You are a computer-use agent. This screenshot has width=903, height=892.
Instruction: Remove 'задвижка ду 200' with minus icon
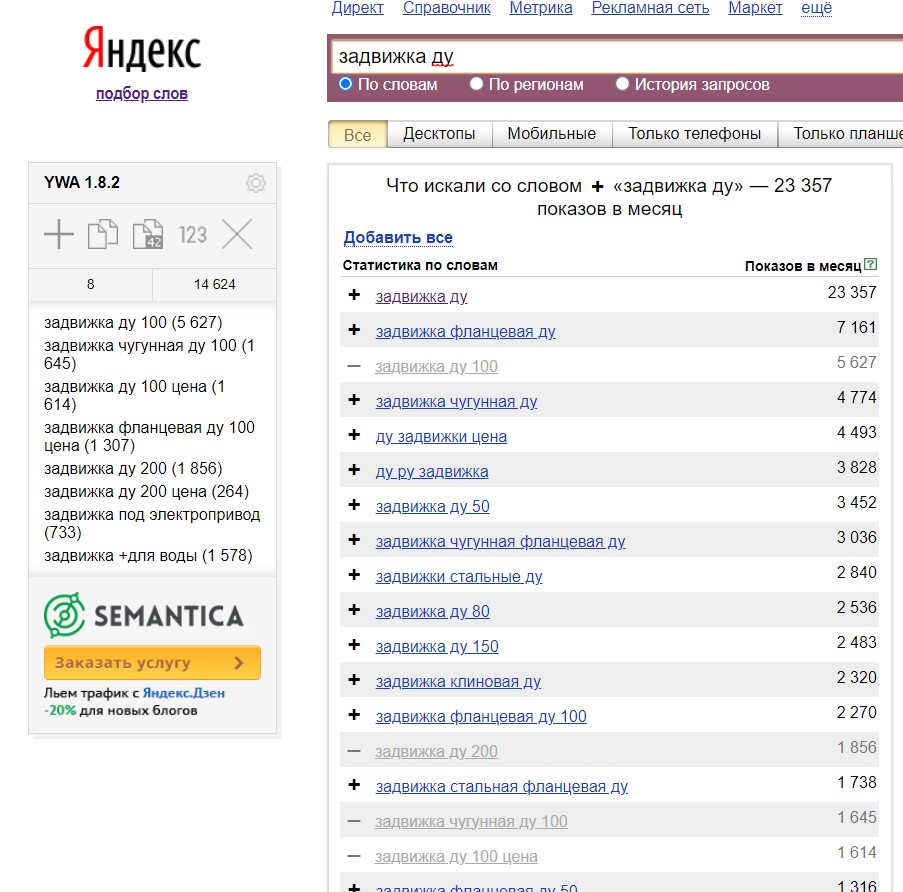354,751
